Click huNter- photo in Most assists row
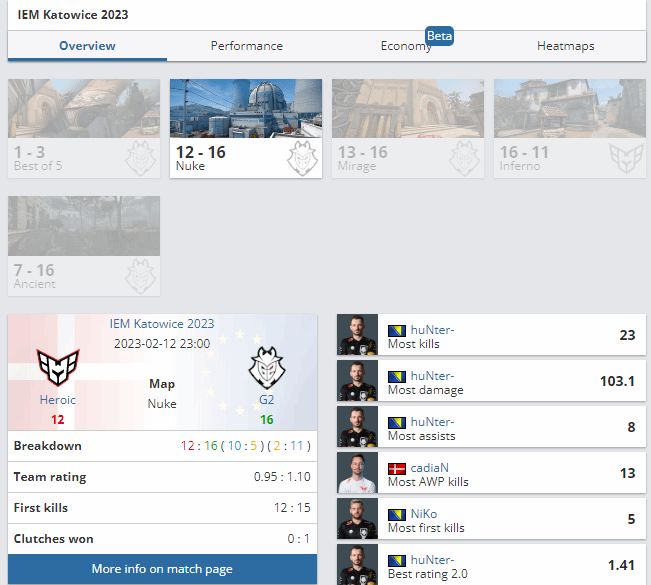 pos(357,427)
